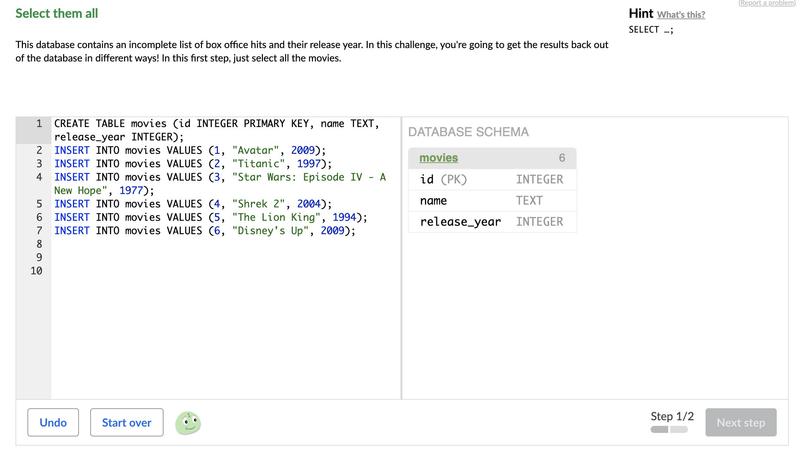Open the What's this? hint link

681,15
